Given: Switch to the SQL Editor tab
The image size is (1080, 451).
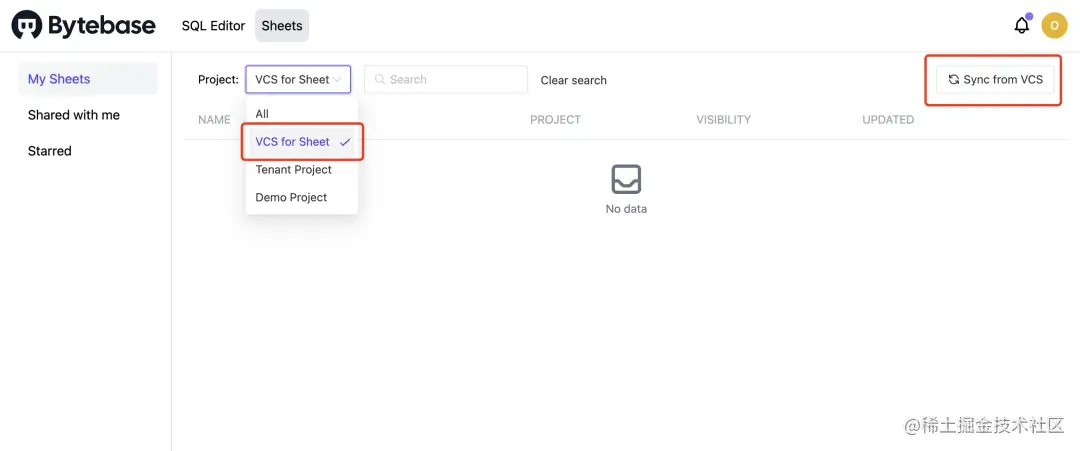Looking at the screenshot, I should point(214,25).
